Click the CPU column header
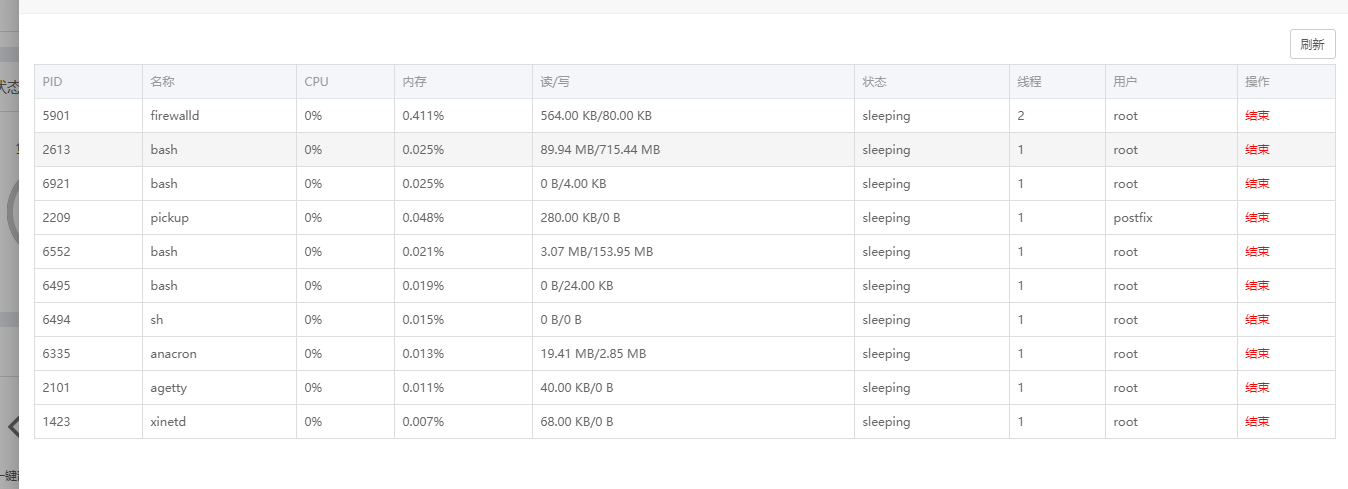Image resolution: width=1348 pixels, height=489 pixels. point(316,82)
